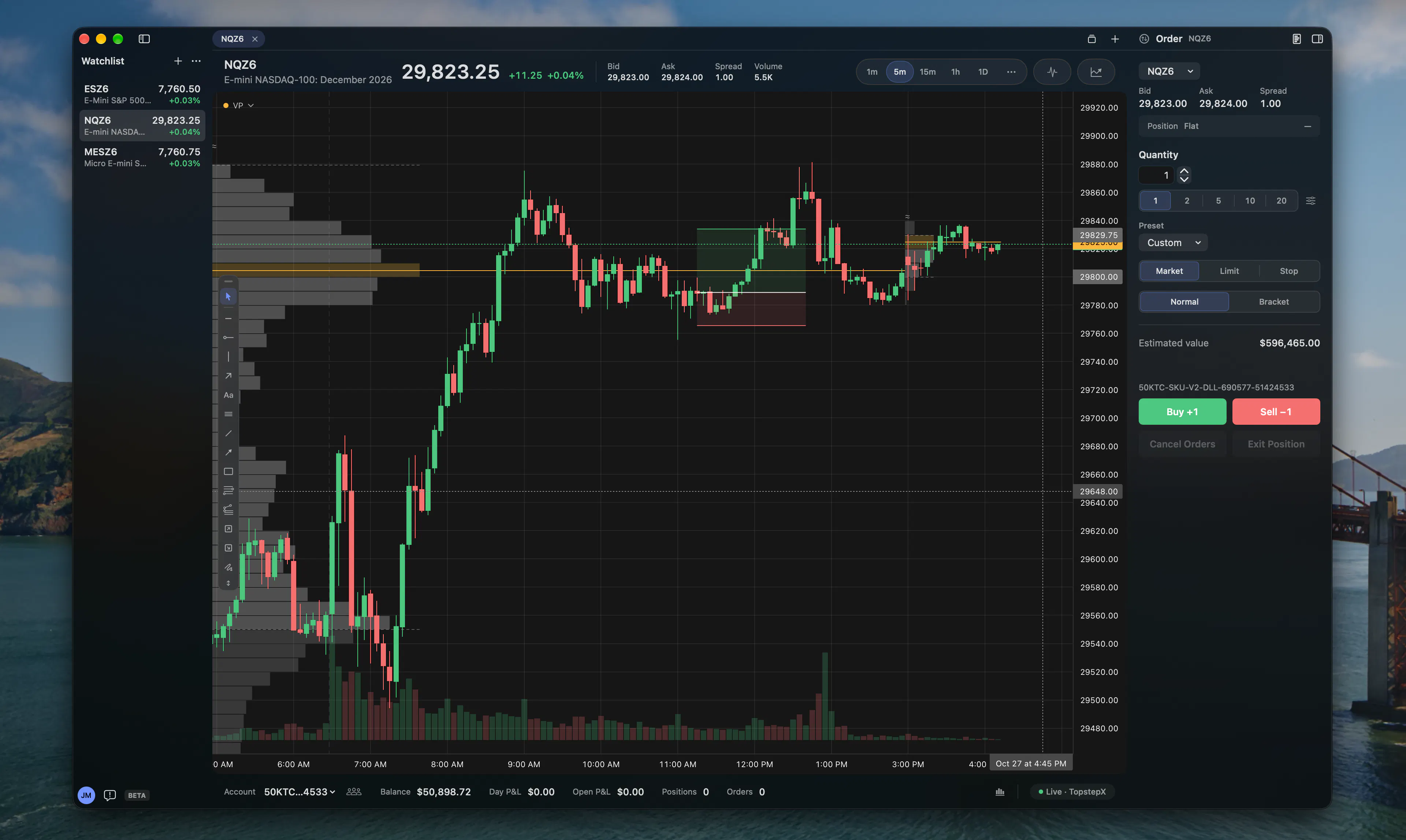Switch chart to 1D timeframe
This screenshot has width=1406, height=840.
pyautogui.click(x=983, y=72)
